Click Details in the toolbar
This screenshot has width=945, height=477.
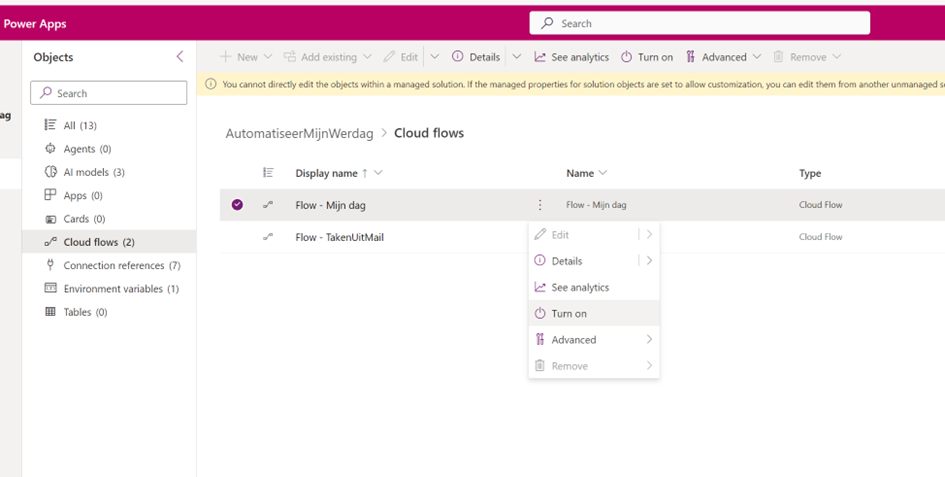[x=476, y=57]
